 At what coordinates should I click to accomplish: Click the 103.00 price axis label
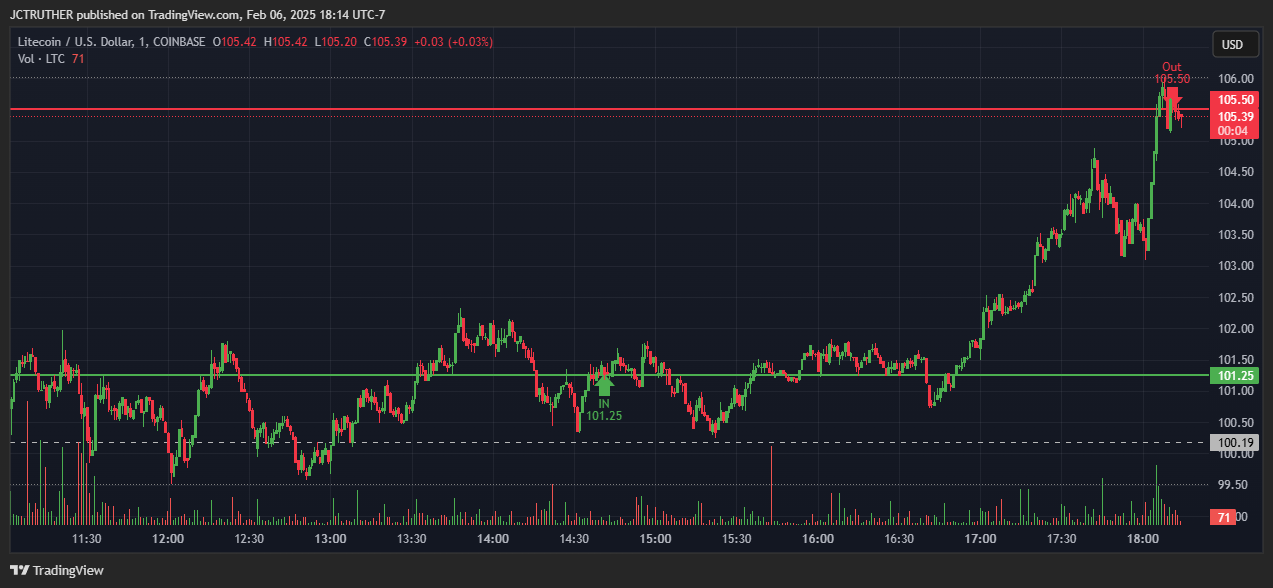[1236, 266]
